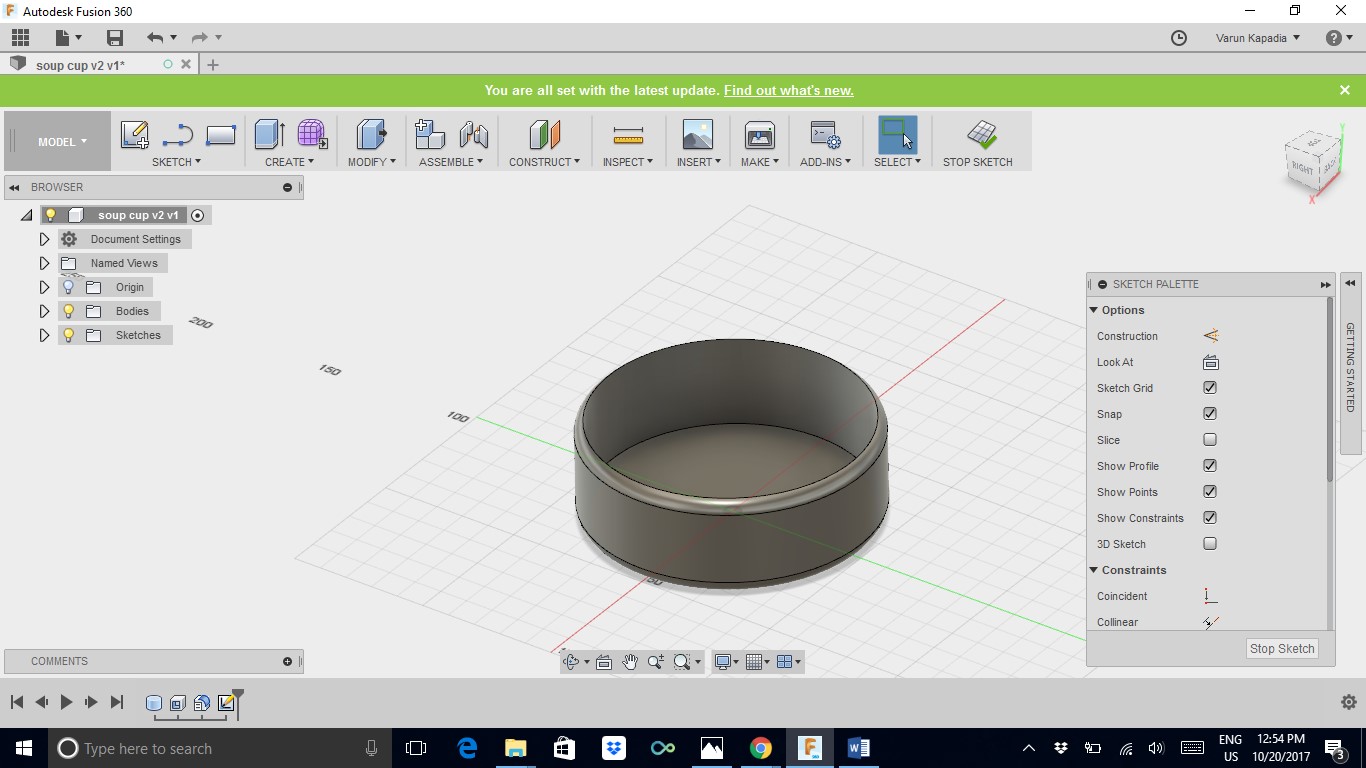The image size is (1366, 768).
Task: Activate the soup cup v2 v1 radio button
Action: coord(197,215)
